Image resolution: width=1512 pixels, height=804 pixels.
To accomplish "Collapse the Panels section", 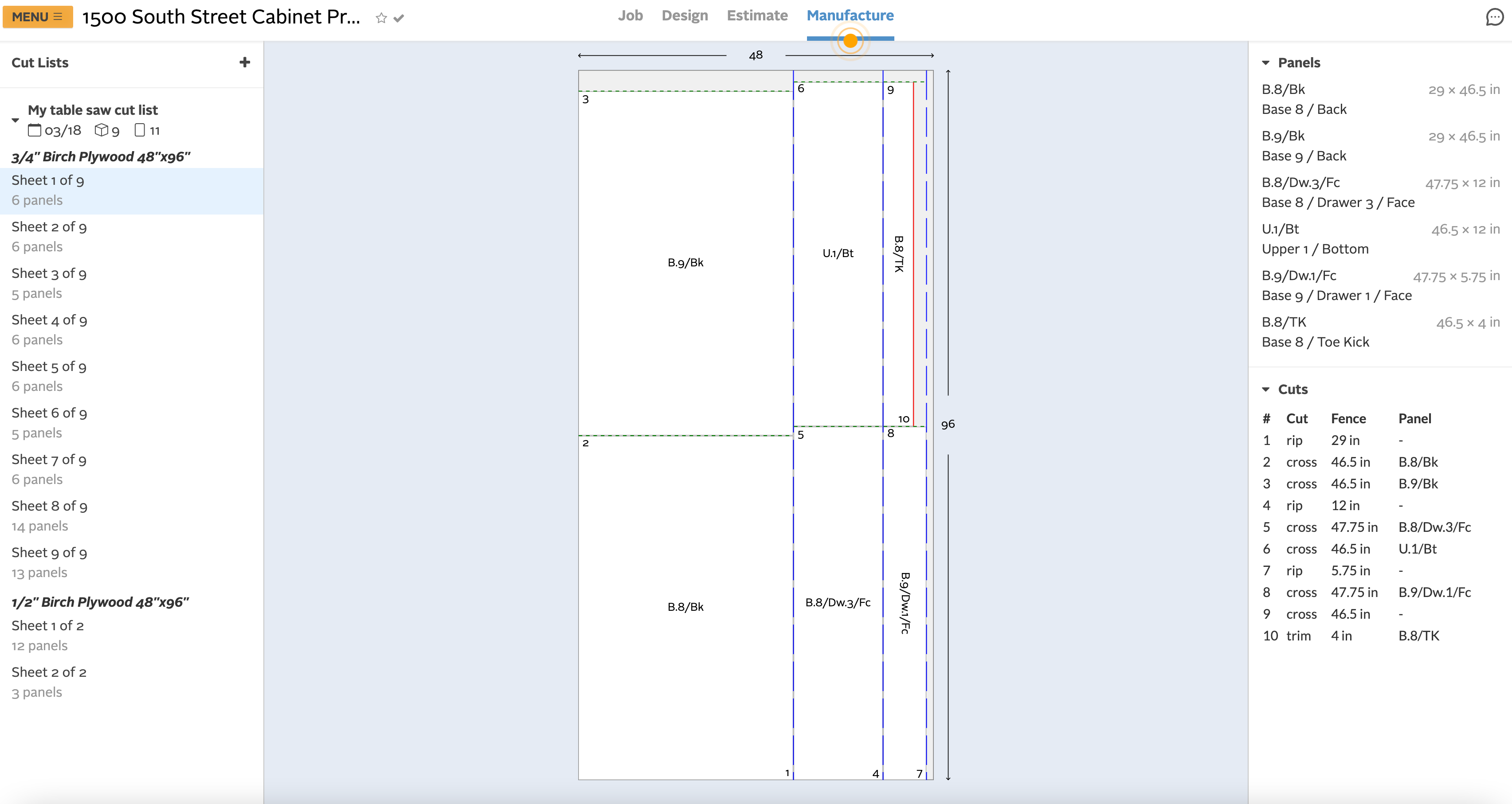I will coord(1265,63).
